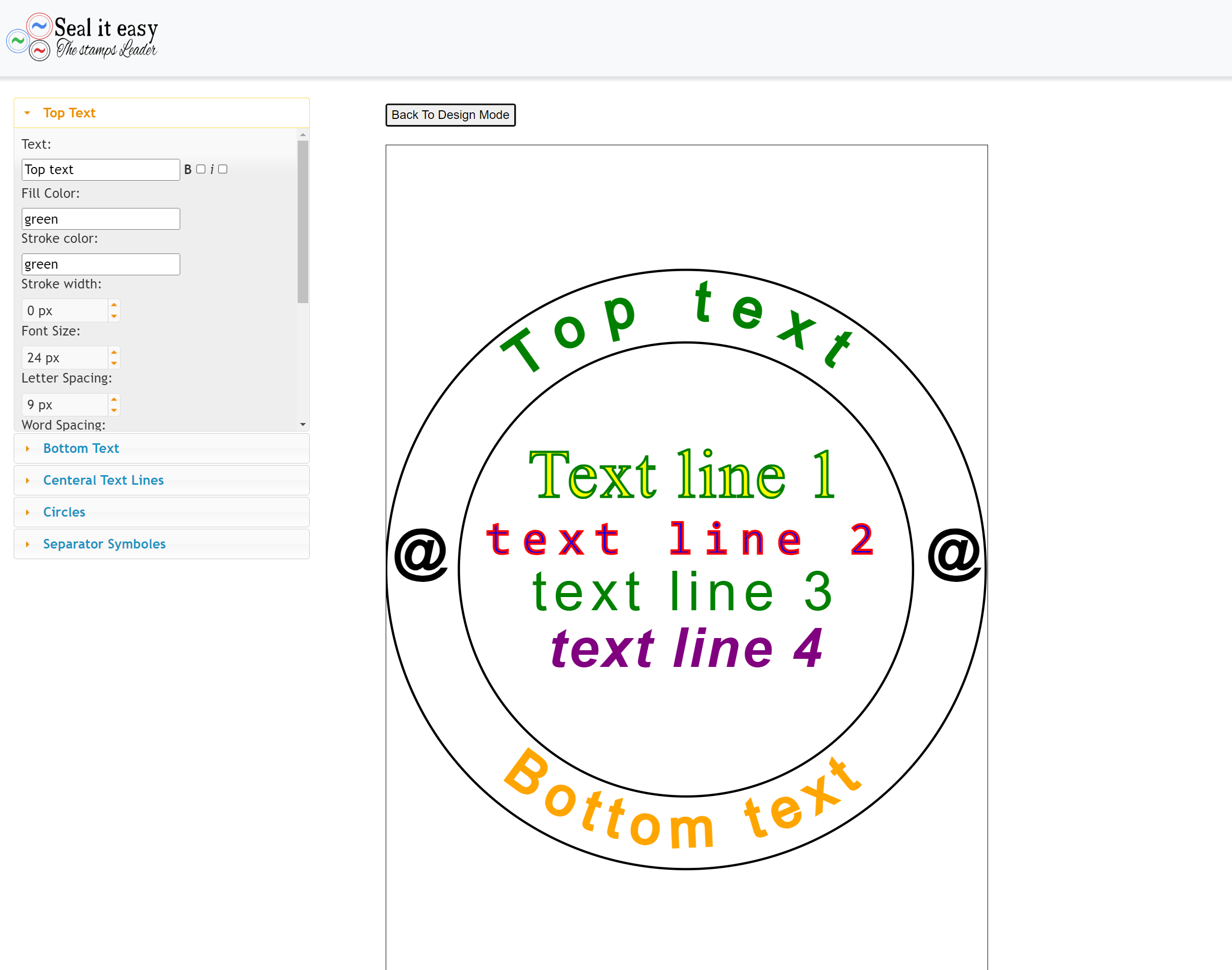1232x970 pixels.
Task: Select the green Fill Color swatch
Action: pos(100,218)
